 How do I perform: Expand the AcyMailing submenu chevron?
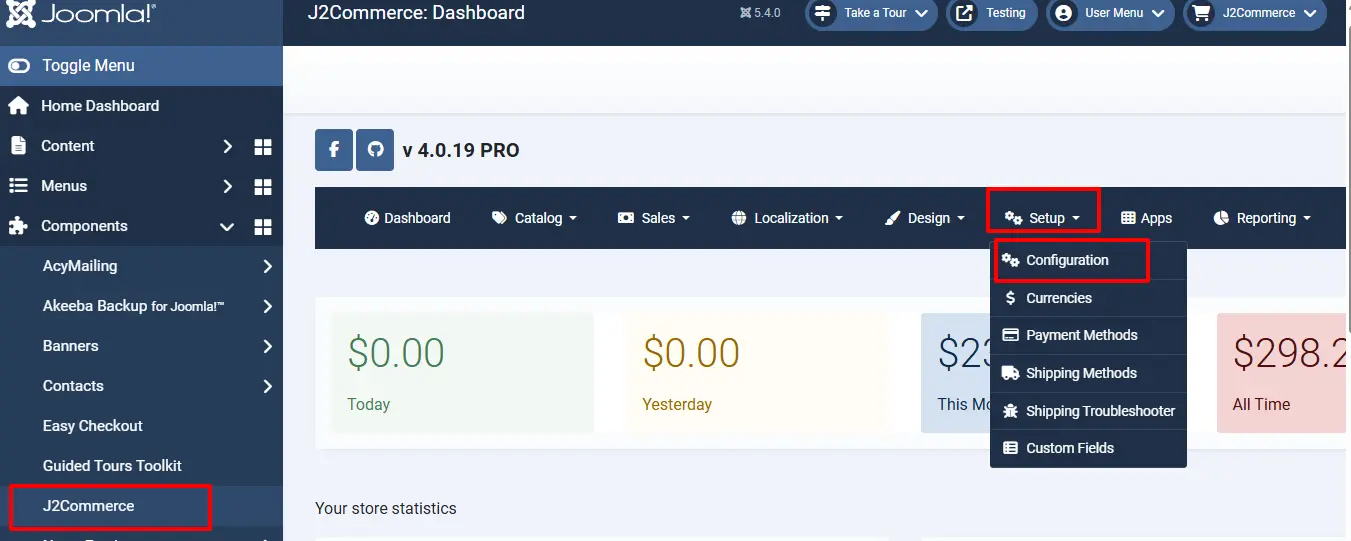coord(268,266)
